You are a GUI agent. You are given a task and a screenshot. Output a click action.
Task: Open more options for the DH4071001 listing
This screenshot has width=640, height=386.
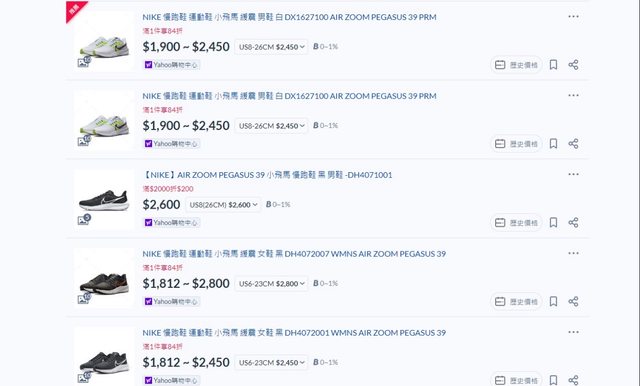[573, 174]
